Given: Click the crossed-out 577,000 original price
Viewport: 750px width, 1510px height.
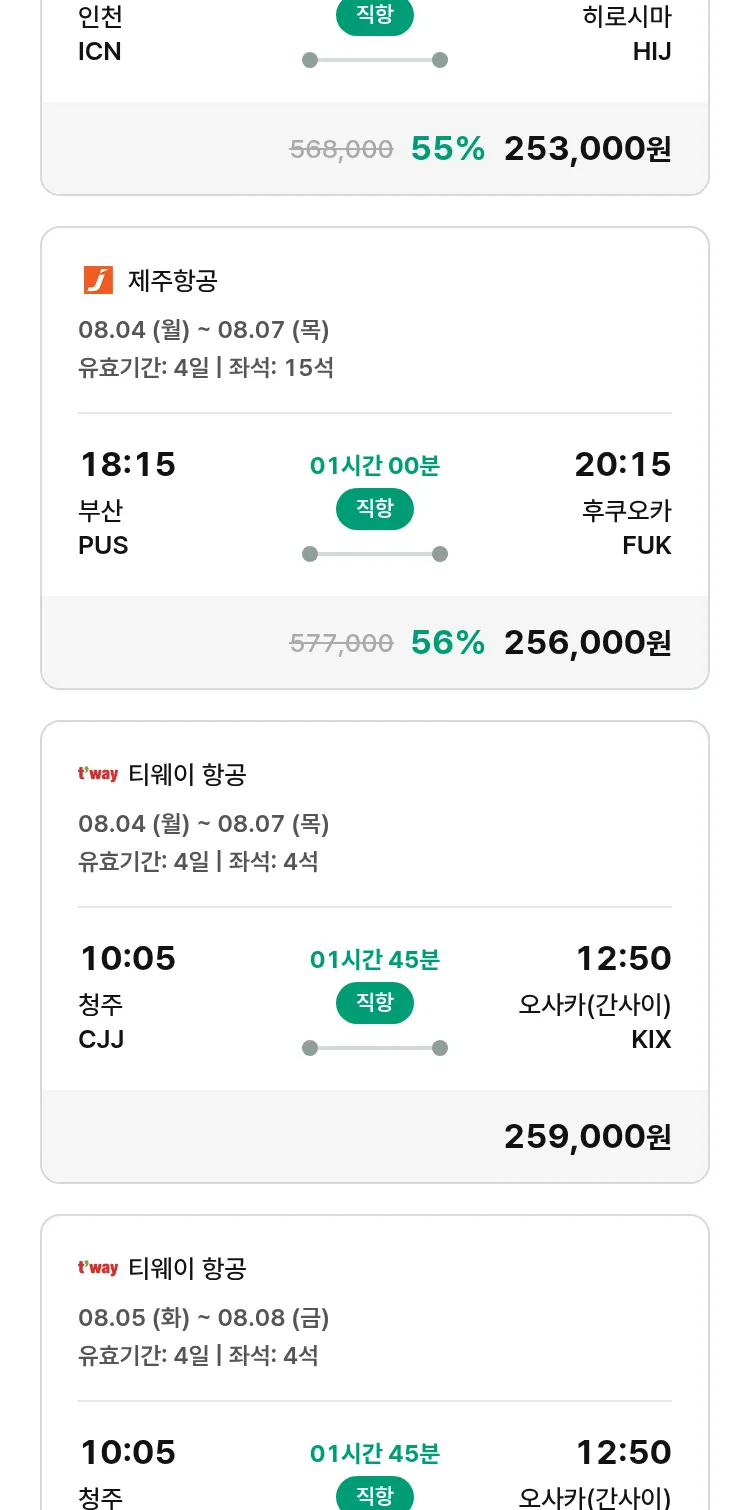Looking at the screenshot, I should pyautogui.click(x=341, y=643).
